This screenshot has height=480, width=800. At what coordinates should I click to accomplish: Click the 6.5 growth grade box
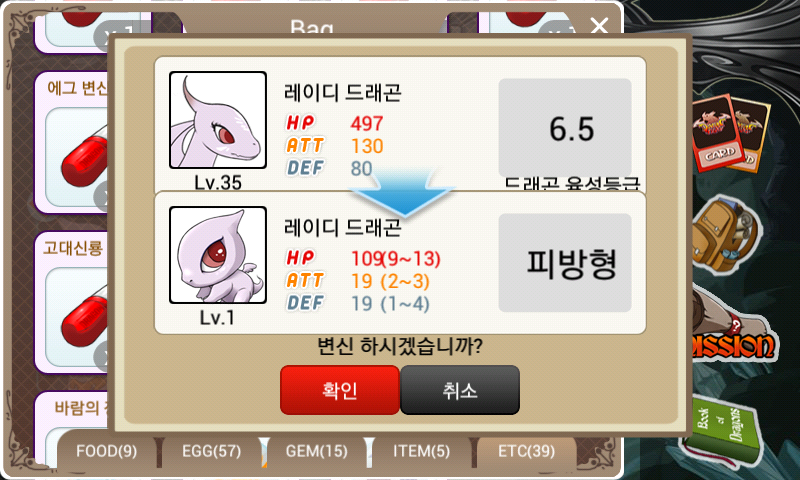pos(565,128)
